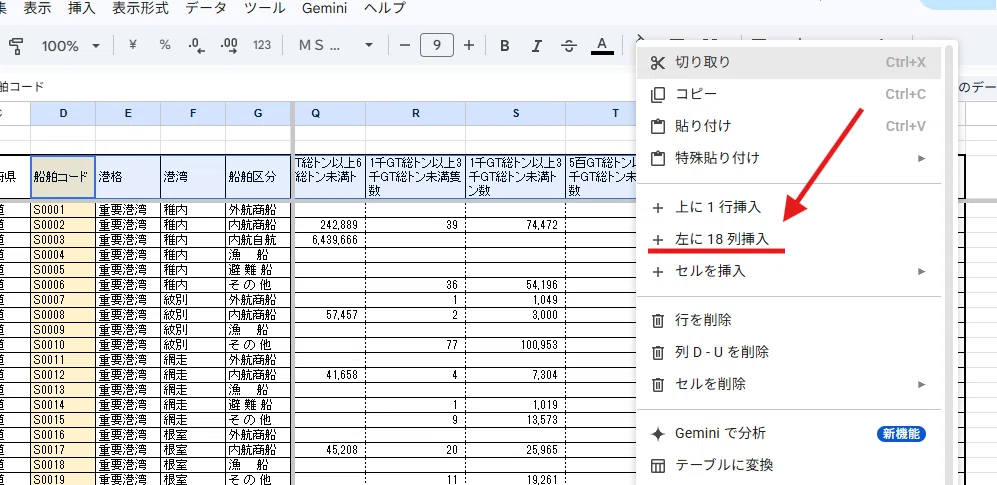Open the ツール menu

pos(264,8)
